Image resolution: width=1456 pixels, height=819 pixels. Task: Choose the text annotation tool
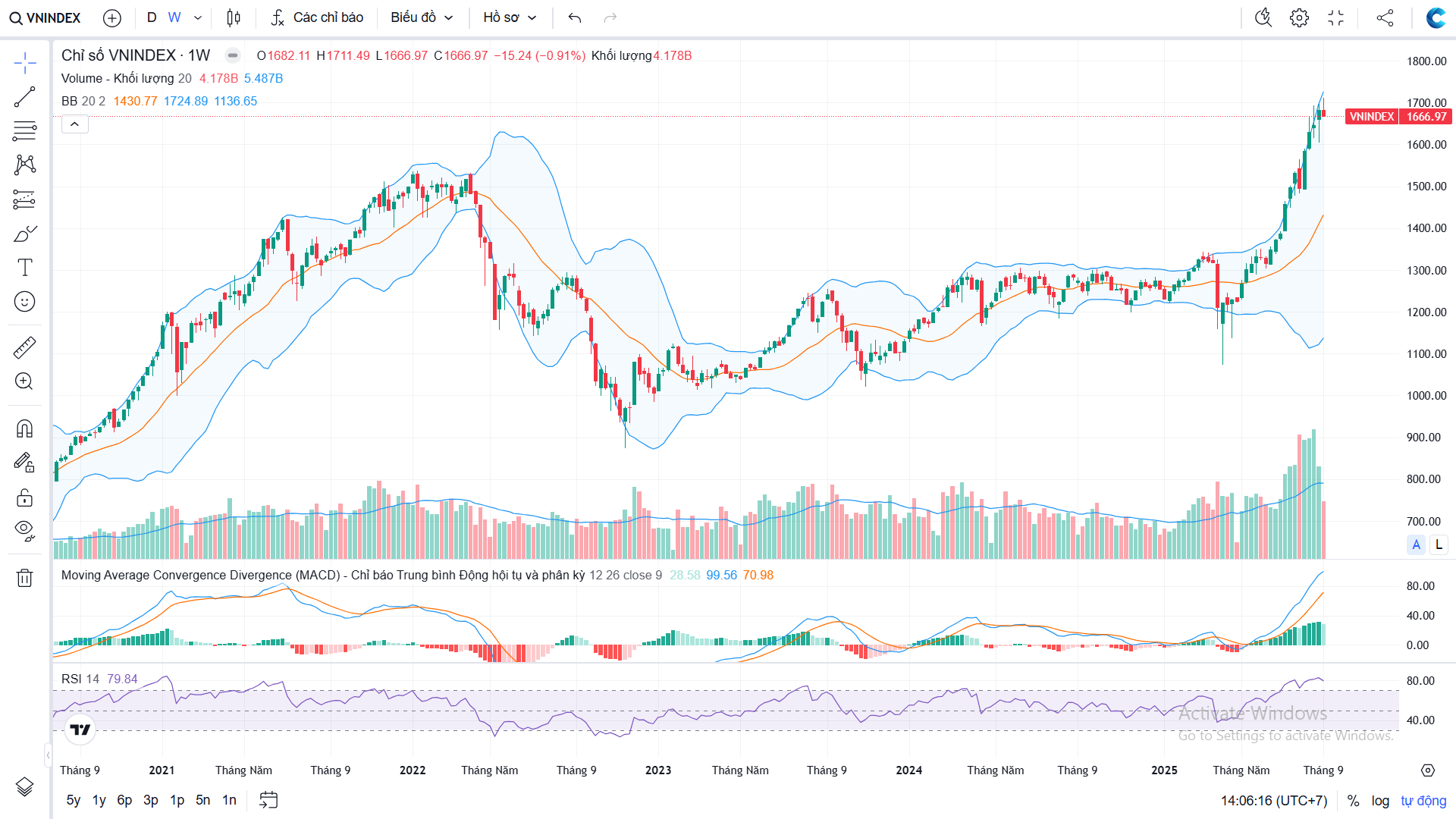[x=24, y=267]
